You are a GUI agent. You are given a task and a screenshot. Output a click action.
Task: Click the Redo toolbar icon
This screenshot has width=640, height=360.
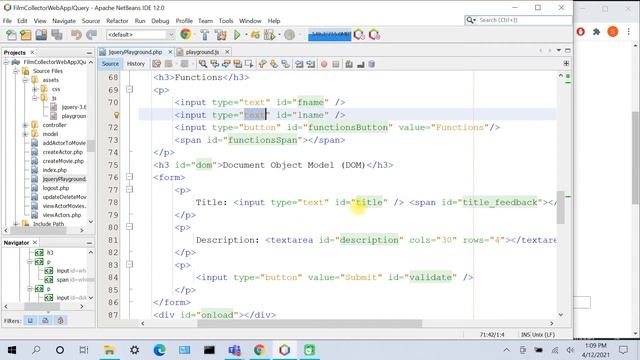(91, 35)
